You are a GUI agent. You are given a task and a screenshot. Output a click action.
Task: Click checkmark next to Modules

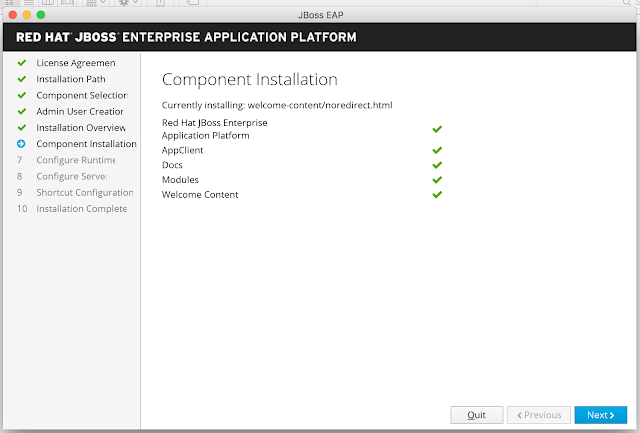click(x=437, y=180)
